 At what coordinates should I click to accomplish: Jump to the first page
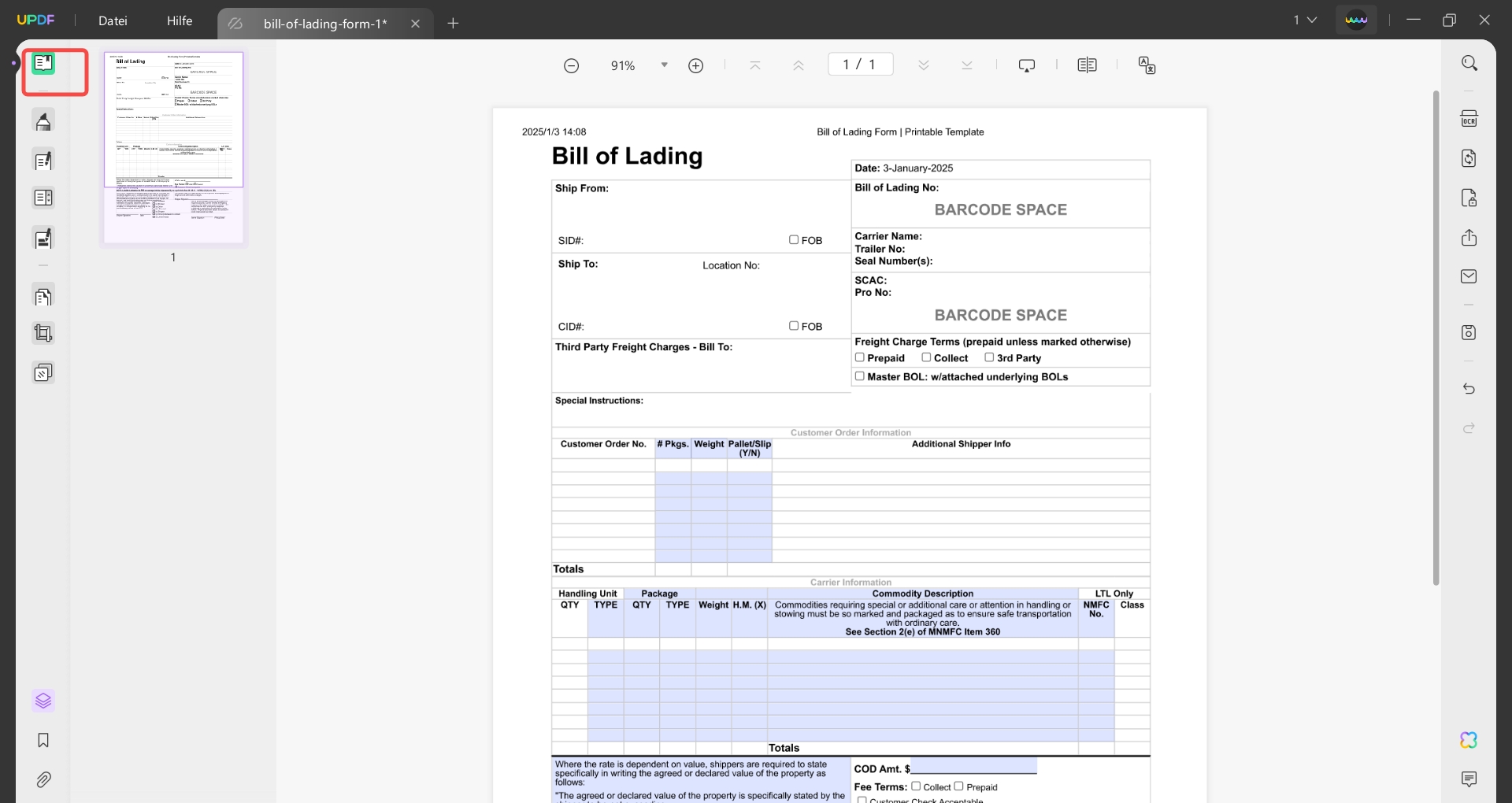pos(755,66)
